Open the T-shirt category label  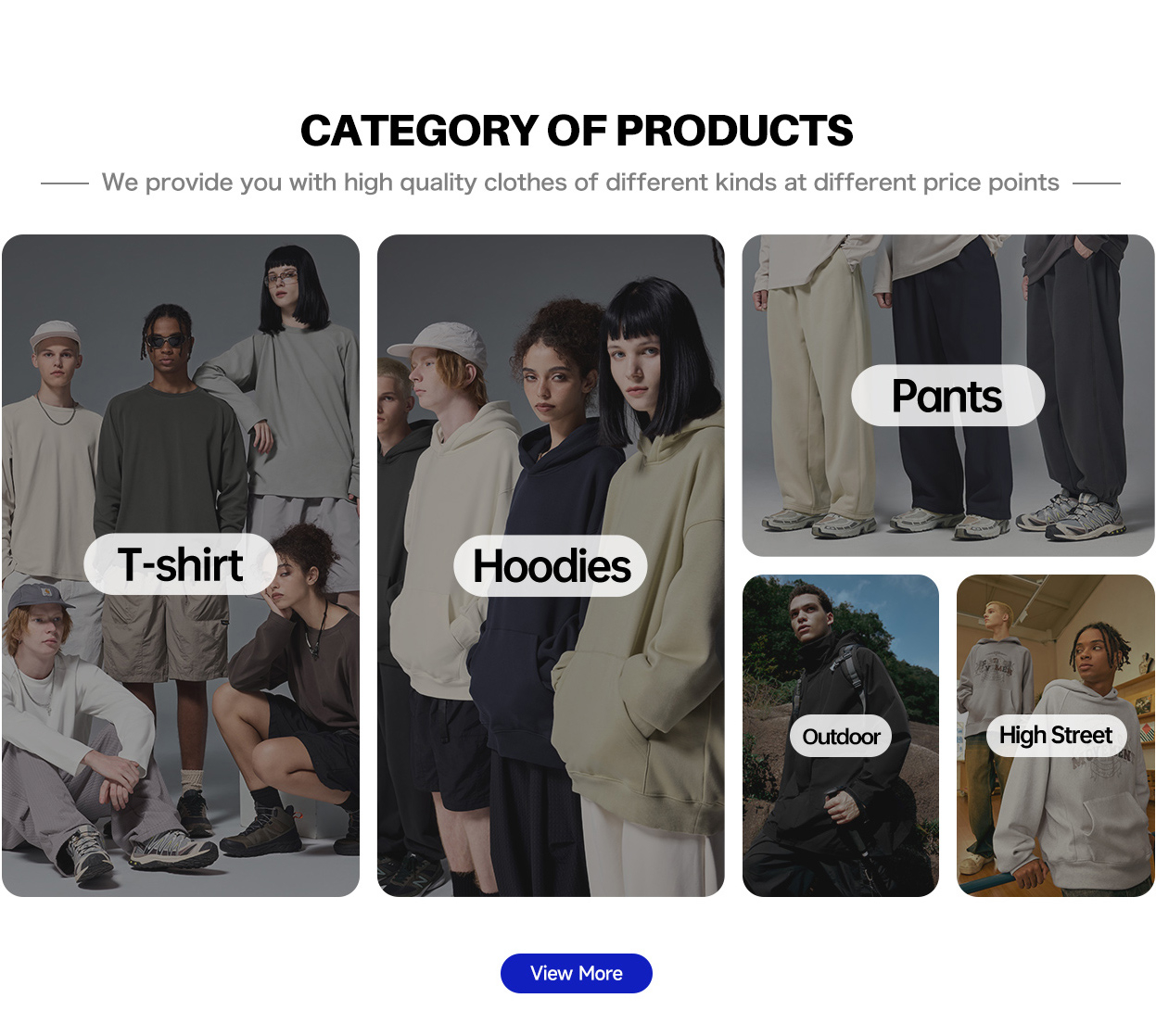click(180, 564)
